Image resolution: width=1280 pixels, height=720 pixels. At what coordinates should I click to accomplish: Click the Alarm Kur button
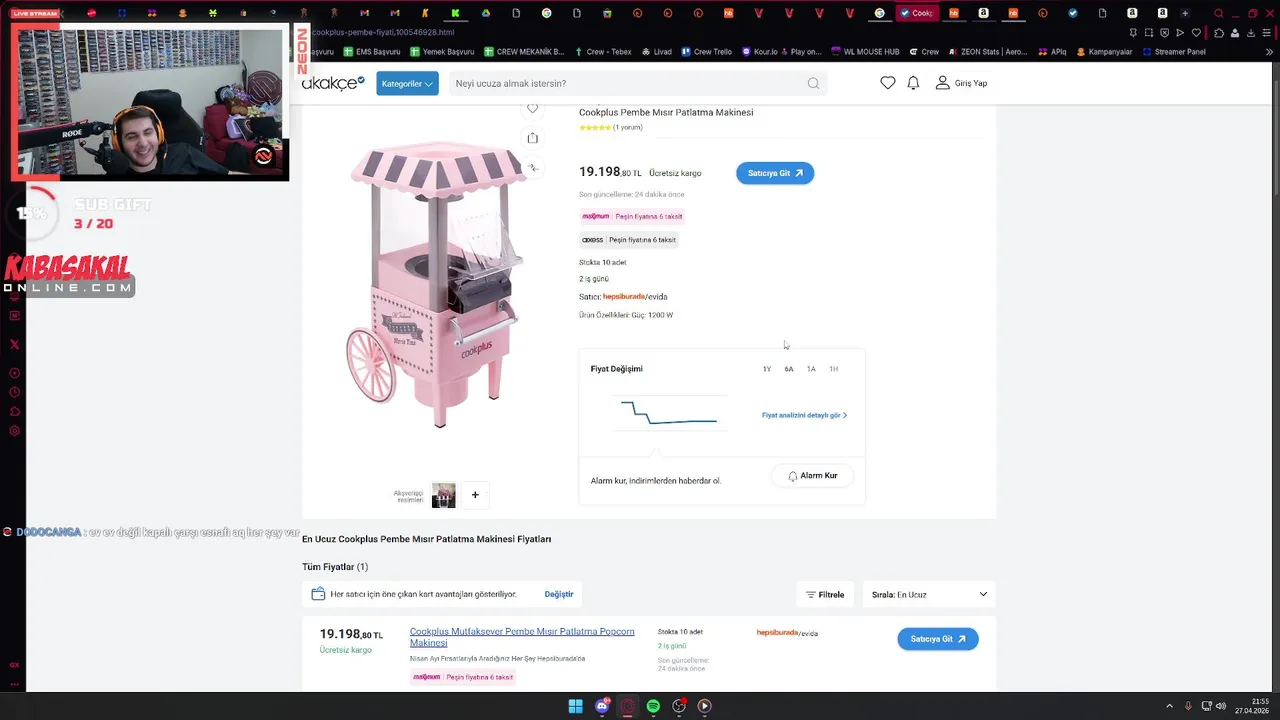tap(812, 476)
